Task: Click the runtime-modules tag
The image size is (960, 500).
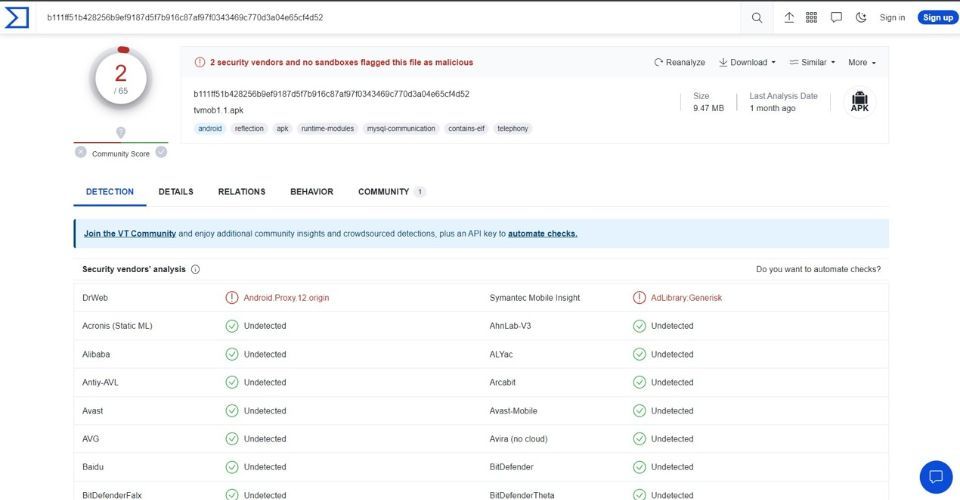Action: point(328,129)
